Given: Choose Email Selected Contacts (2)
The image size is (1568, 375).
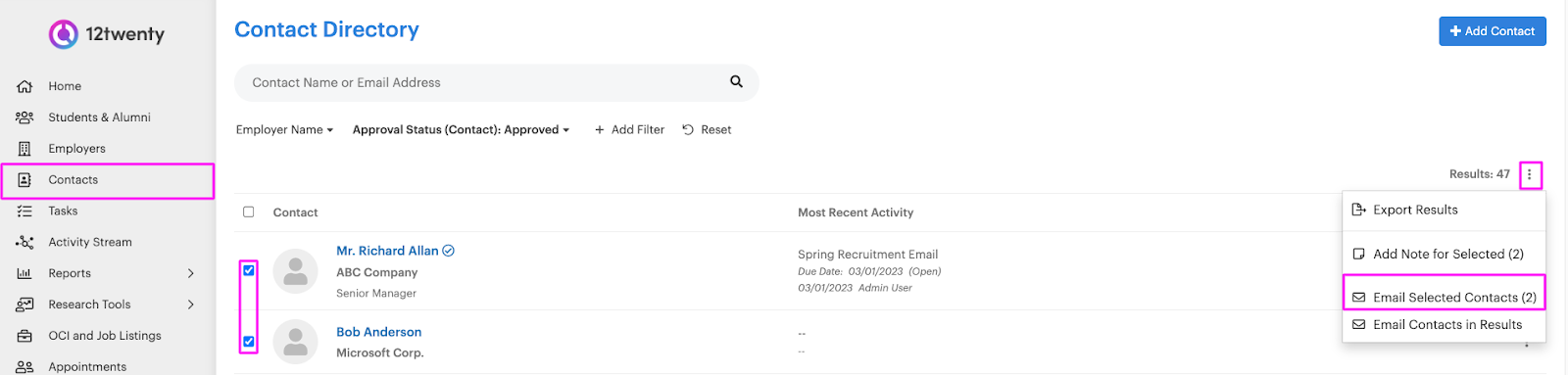Looking at the screenshot, I should [1444, 297].
